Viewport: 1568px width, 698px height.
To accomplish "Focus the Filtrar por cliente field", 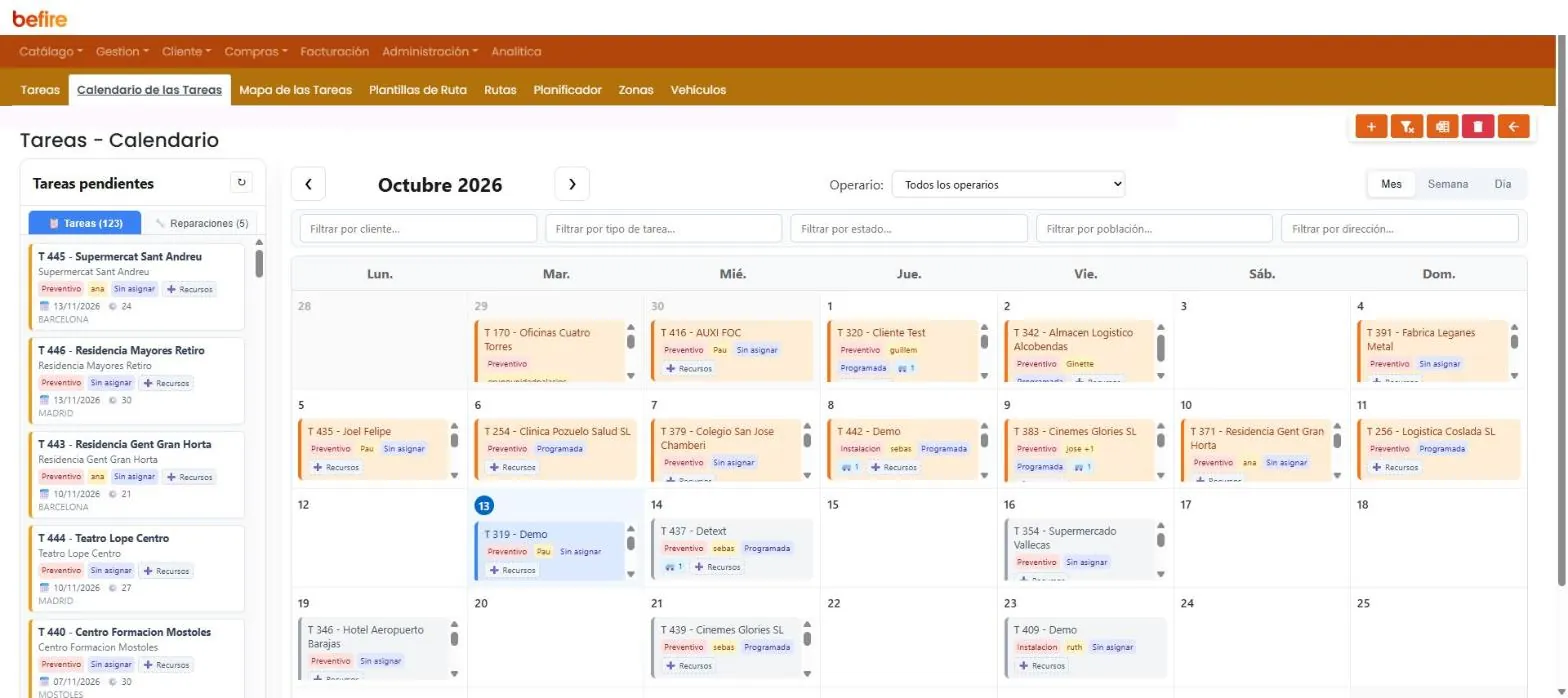I will 418,229.
